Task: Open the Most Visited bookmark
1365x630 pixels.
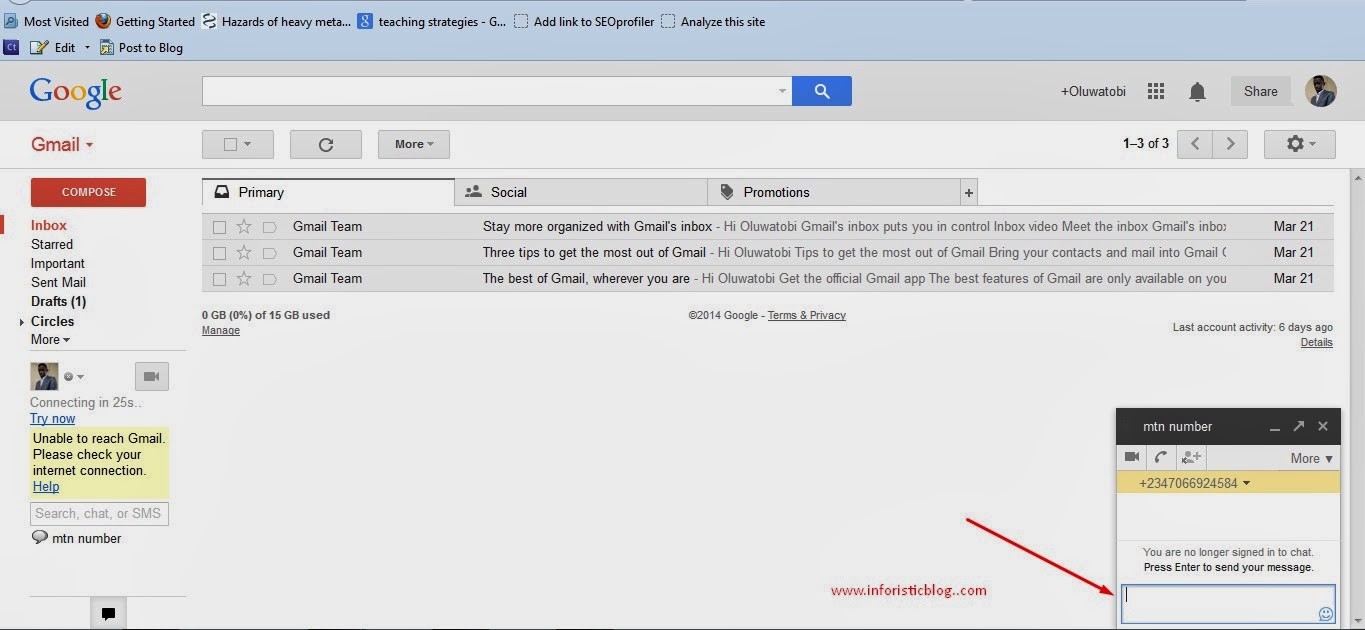Action: pos(46,21)
